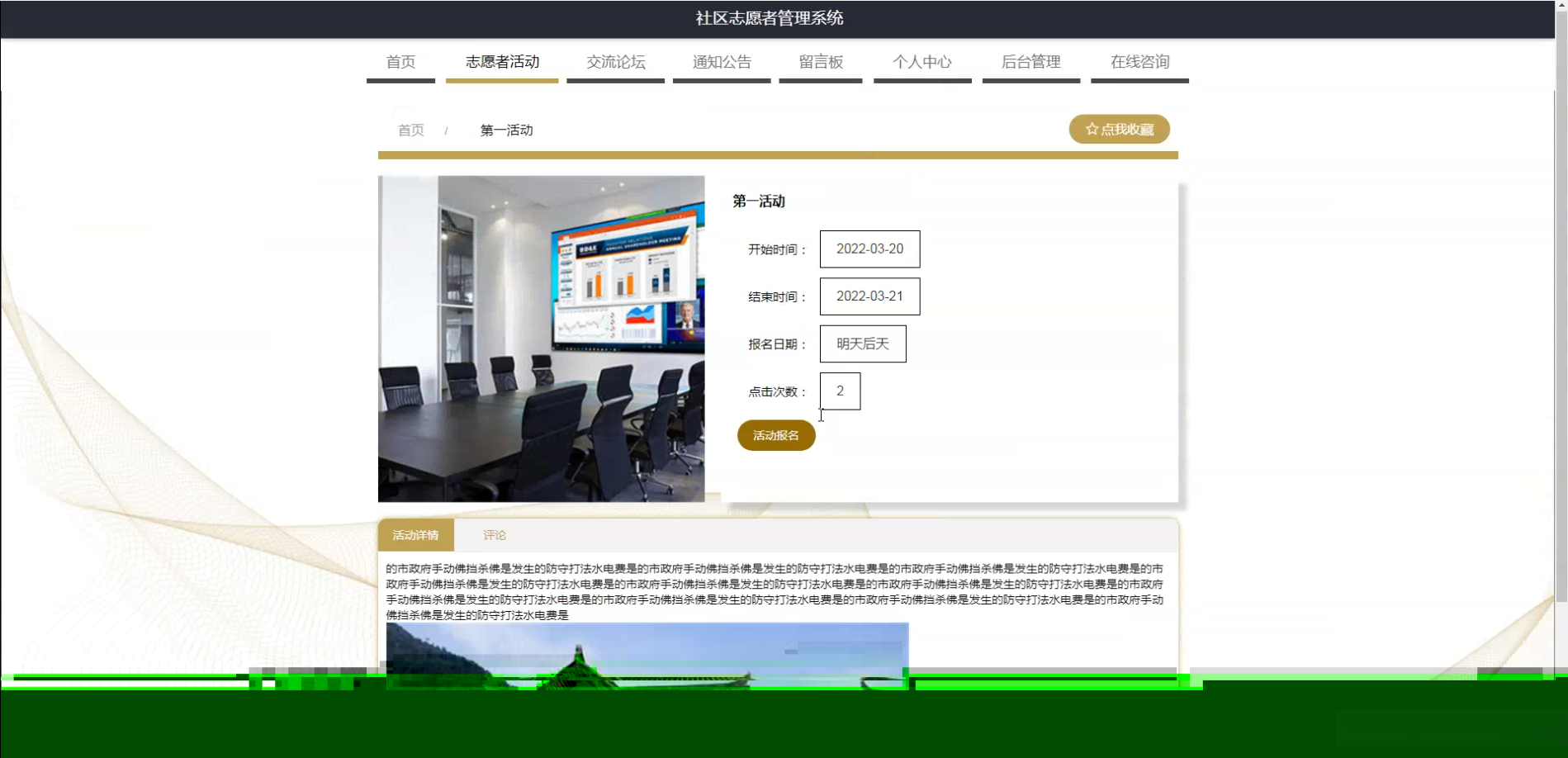The width and height of the screenshot is (1568, 758).
Task: Click the 报名日期 field showing 明天后天
Action: [863, 344]
